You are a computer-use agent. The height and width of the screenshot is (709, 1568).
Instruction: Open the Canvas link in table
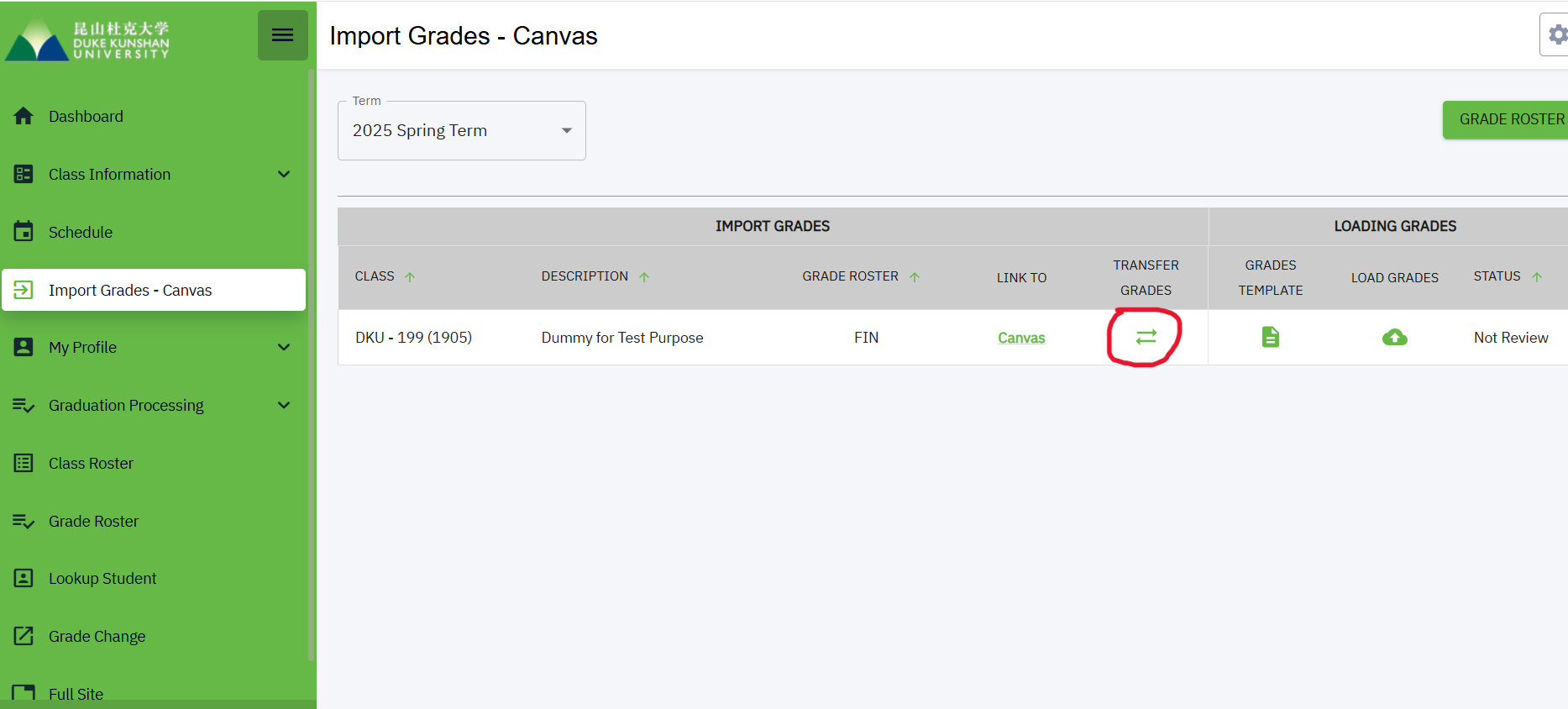click(x=1021, y=338)
